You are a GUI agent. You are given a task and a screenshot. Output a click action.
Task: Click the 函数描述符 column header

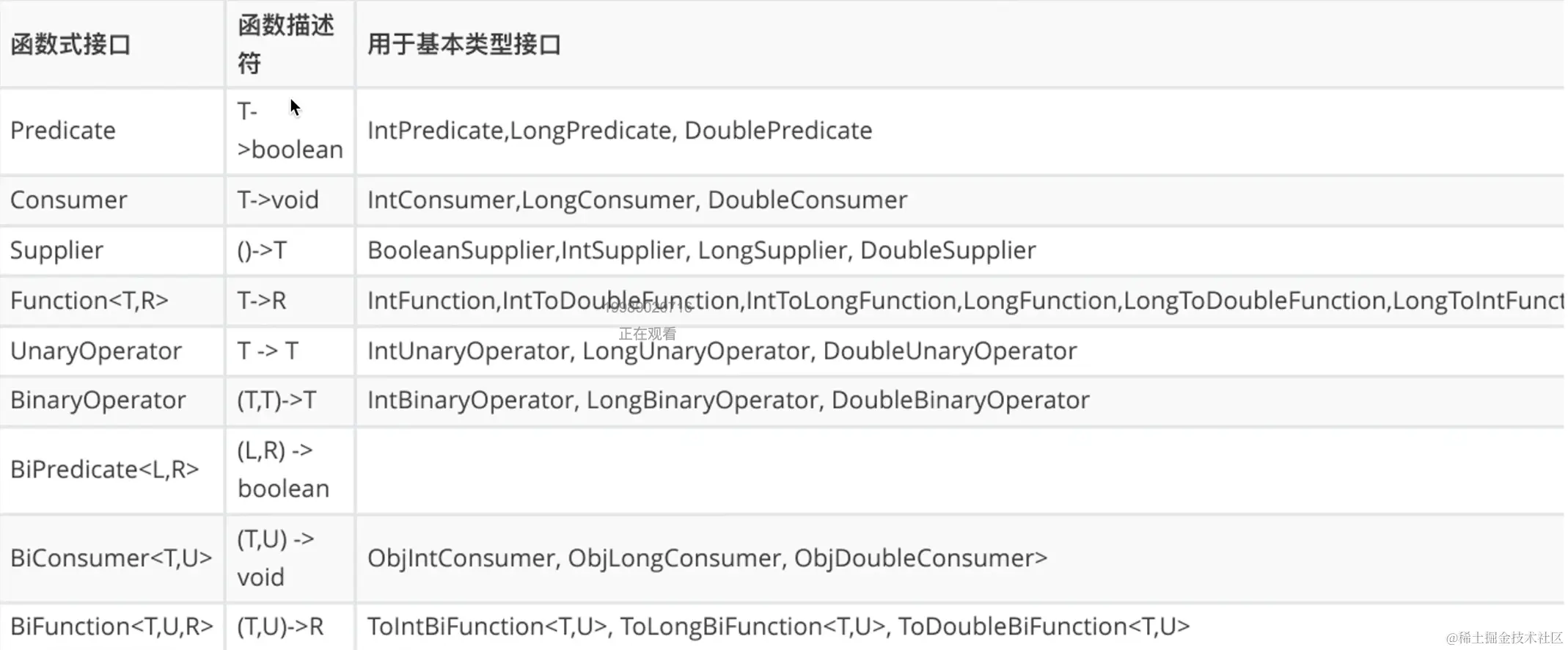[285, 45]
